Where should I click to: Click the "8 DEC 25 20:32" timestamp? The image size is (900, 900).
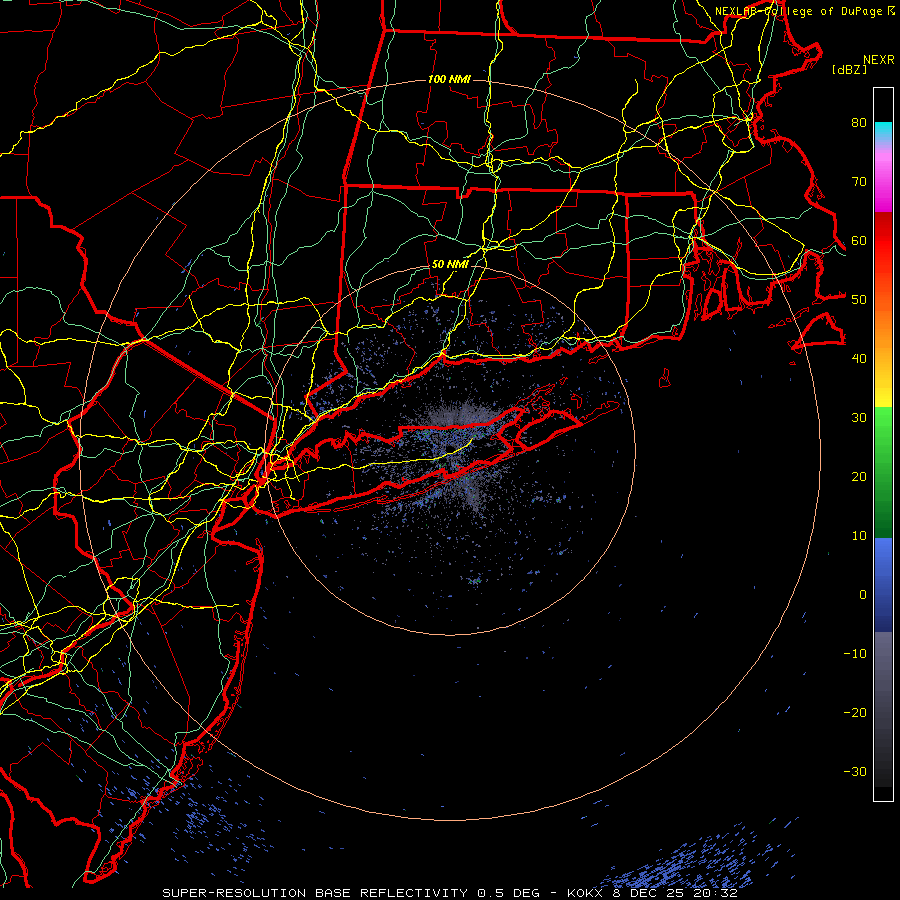coord(677,893)
